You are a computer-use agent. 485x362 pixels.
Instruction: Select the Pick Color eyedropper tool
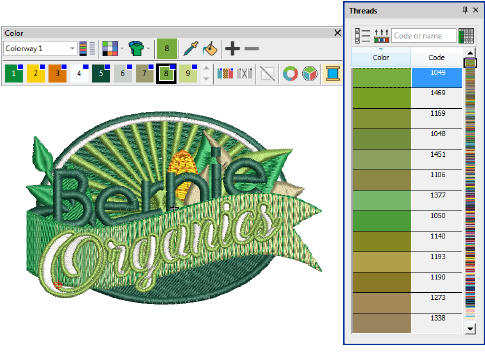click(191, 49)
